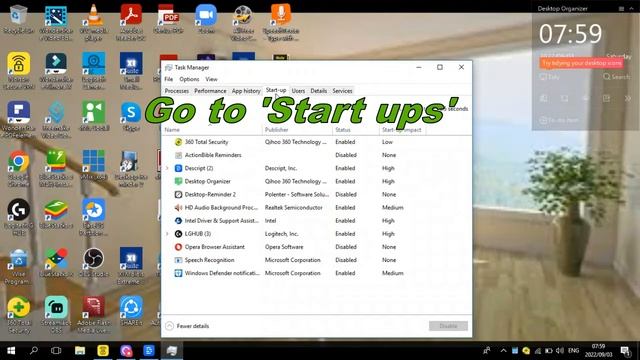Viewport: 640px width, 360px height.
Task: Select the 360 Total Security startup icon
Action: click(178, 142)
